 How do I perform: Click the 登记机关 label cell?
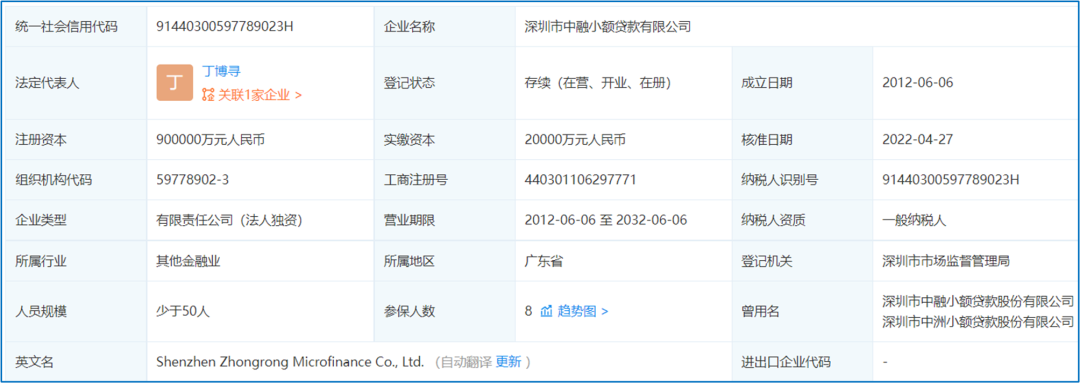pos(802,261)
